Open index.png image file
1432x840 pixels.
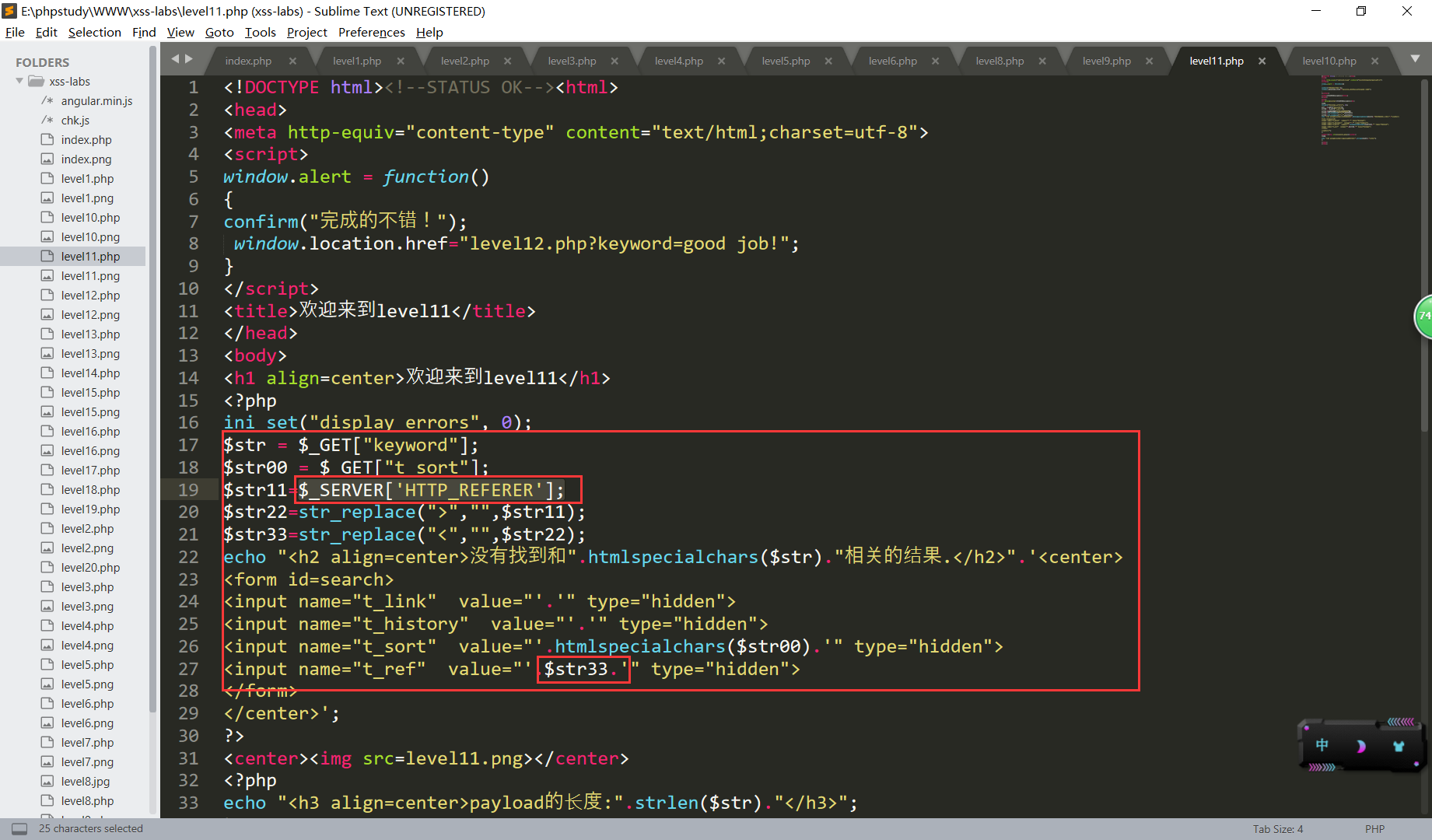coord(86,159)
